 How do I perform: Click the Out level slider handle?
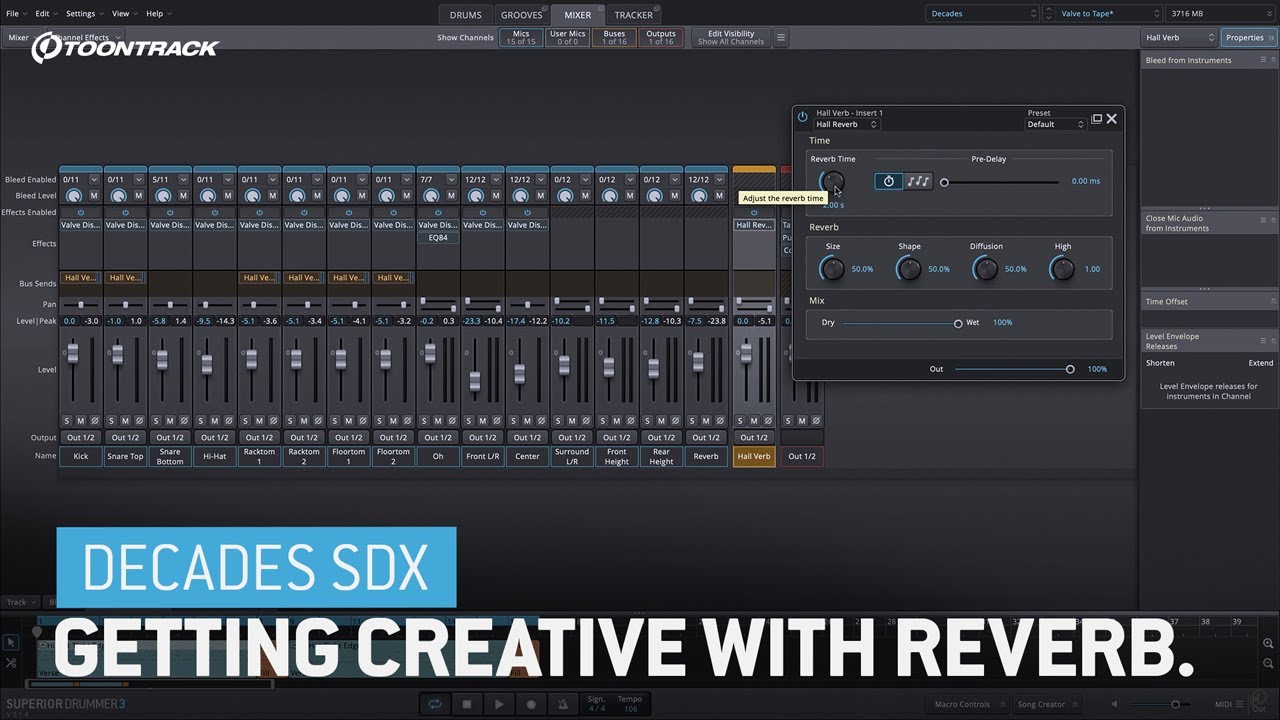click(1070, 369)
